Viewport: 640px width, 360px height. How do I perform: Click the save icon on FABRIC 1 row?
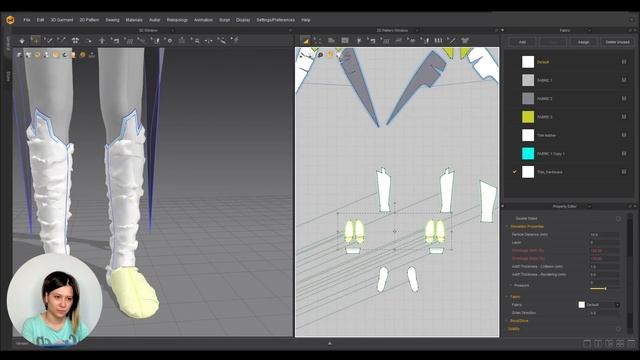[x=624, y=80]
